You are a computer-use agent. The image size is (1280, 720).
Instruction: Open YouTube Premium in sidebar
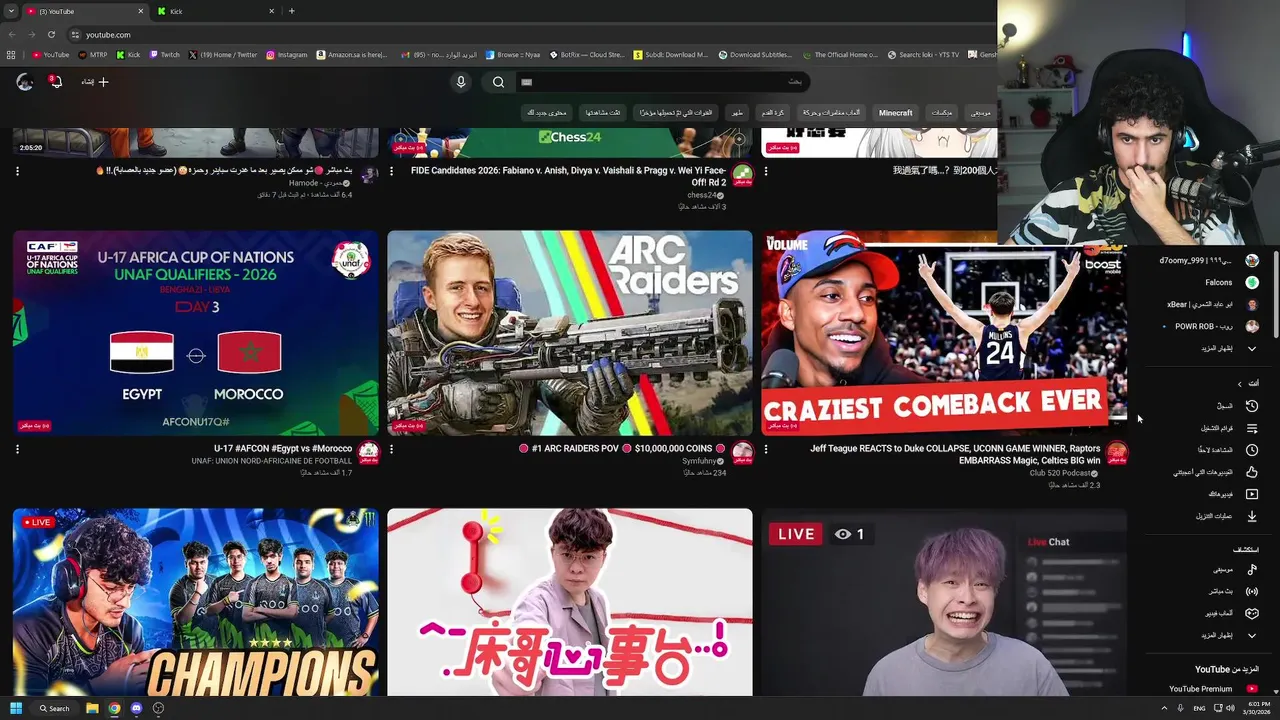tap(1213, 689)
